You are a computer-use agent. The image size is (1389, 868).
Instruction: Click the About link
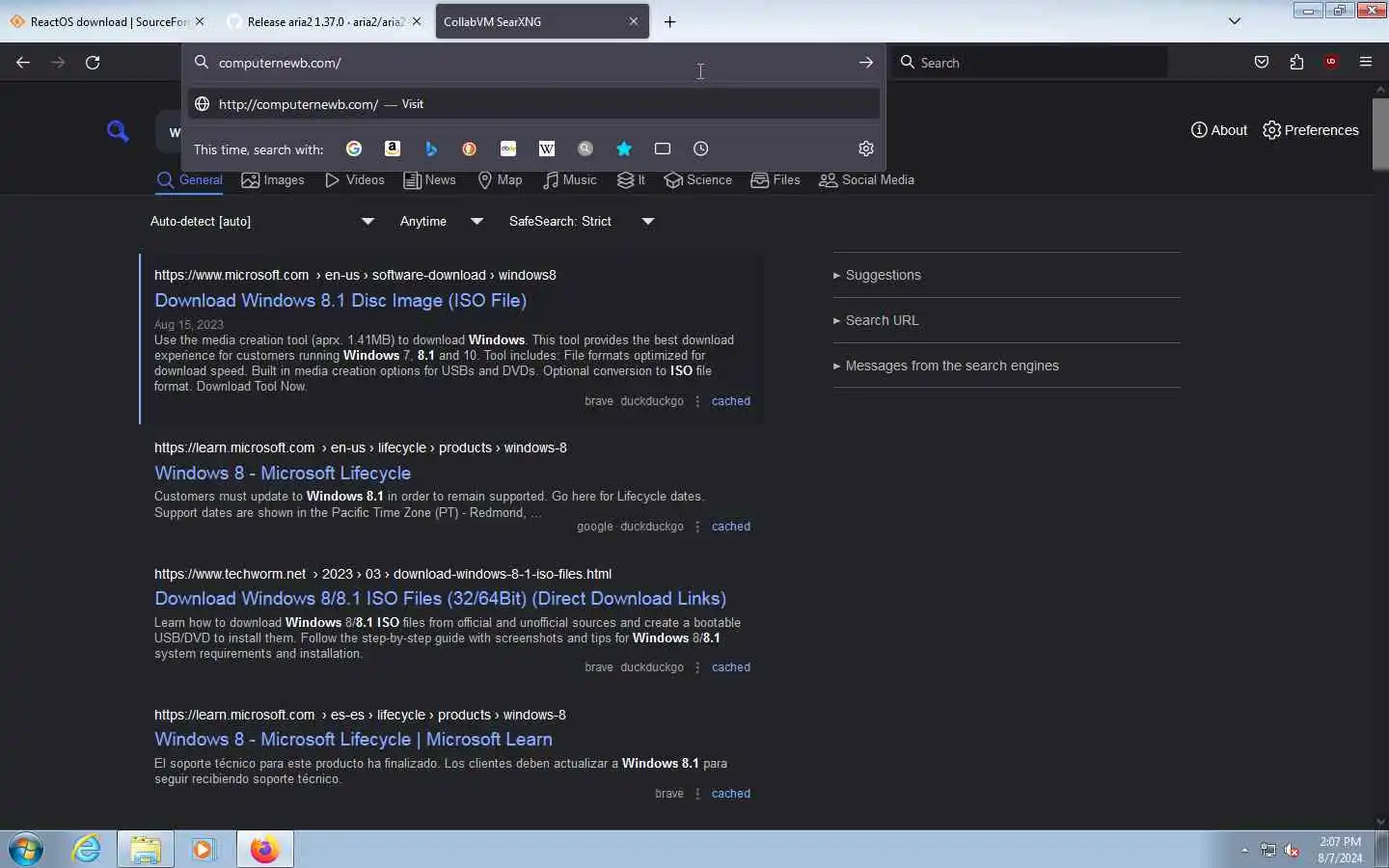coord(1219,130)
